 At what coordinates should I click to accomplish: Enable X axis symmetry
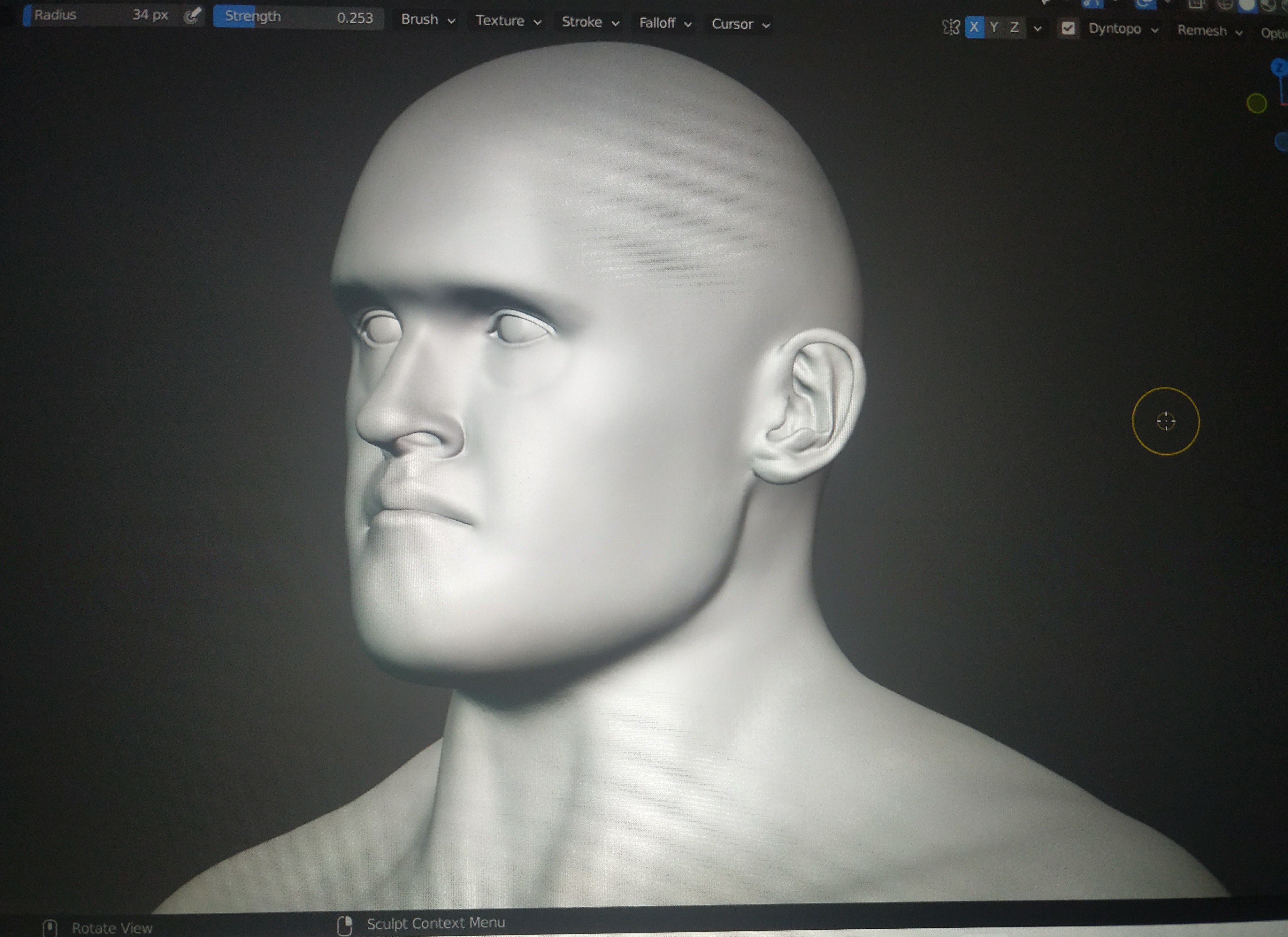[x=974, y=27]
